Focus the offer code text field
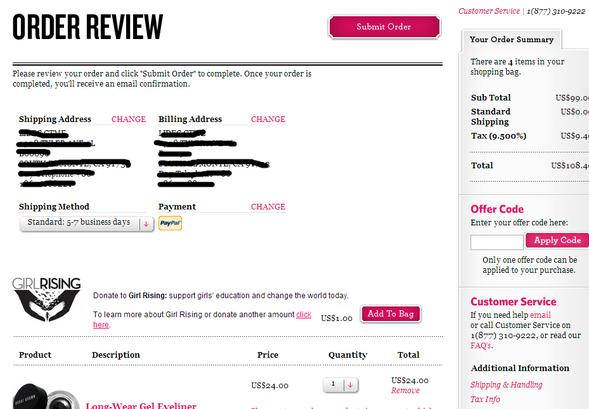The image size is (589, 409). click(497, 242)
